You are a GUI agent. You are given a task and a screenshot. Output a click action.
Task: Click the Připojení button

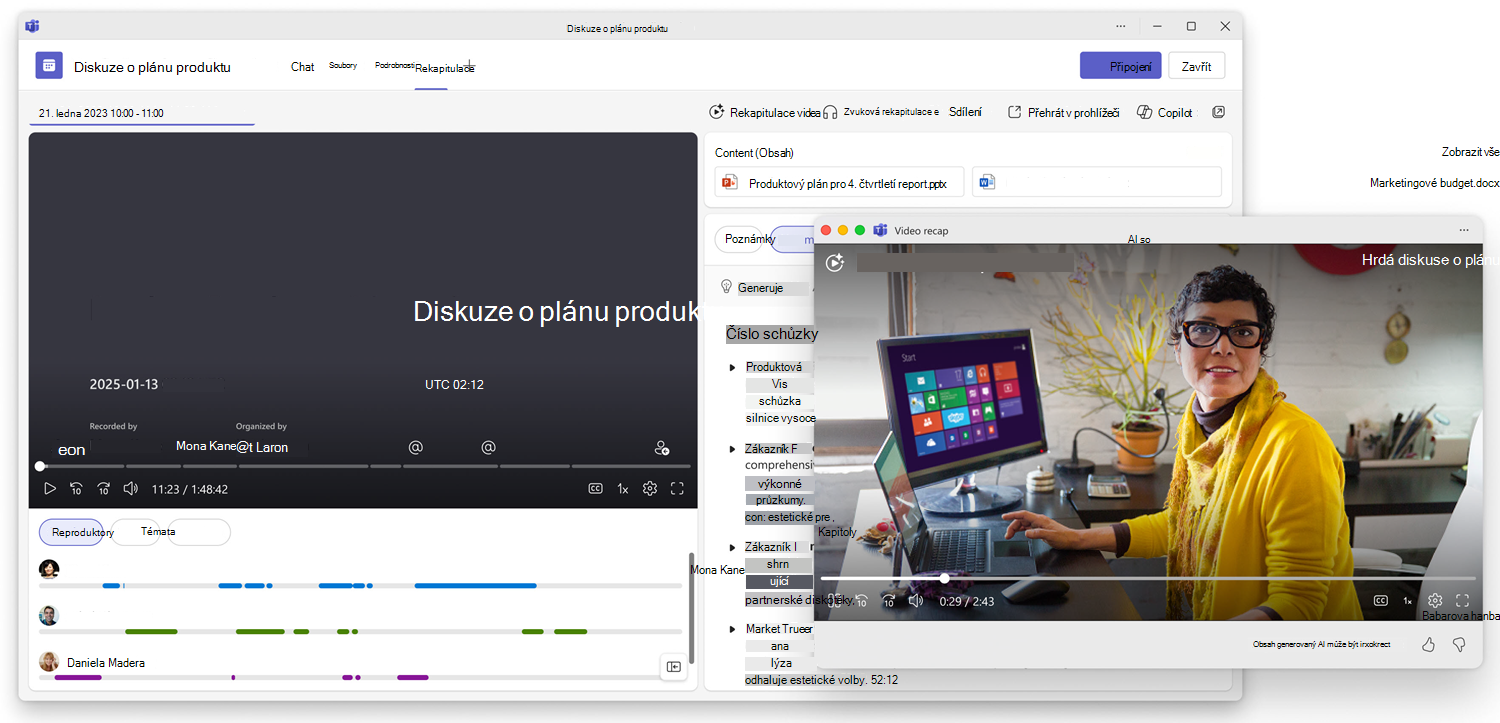[x=1120, y=66]
